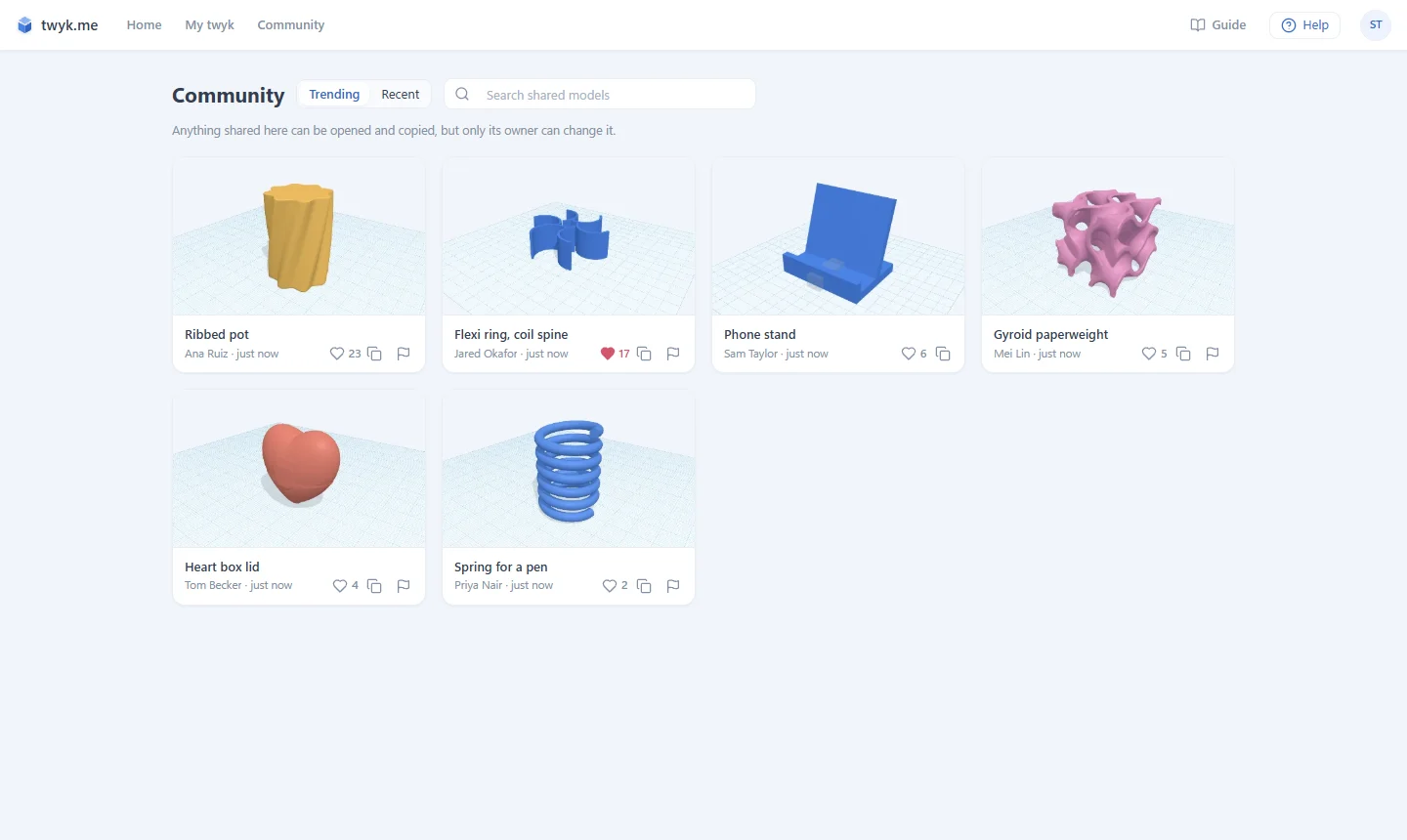Open My twyk in navigation

(209, 25)
